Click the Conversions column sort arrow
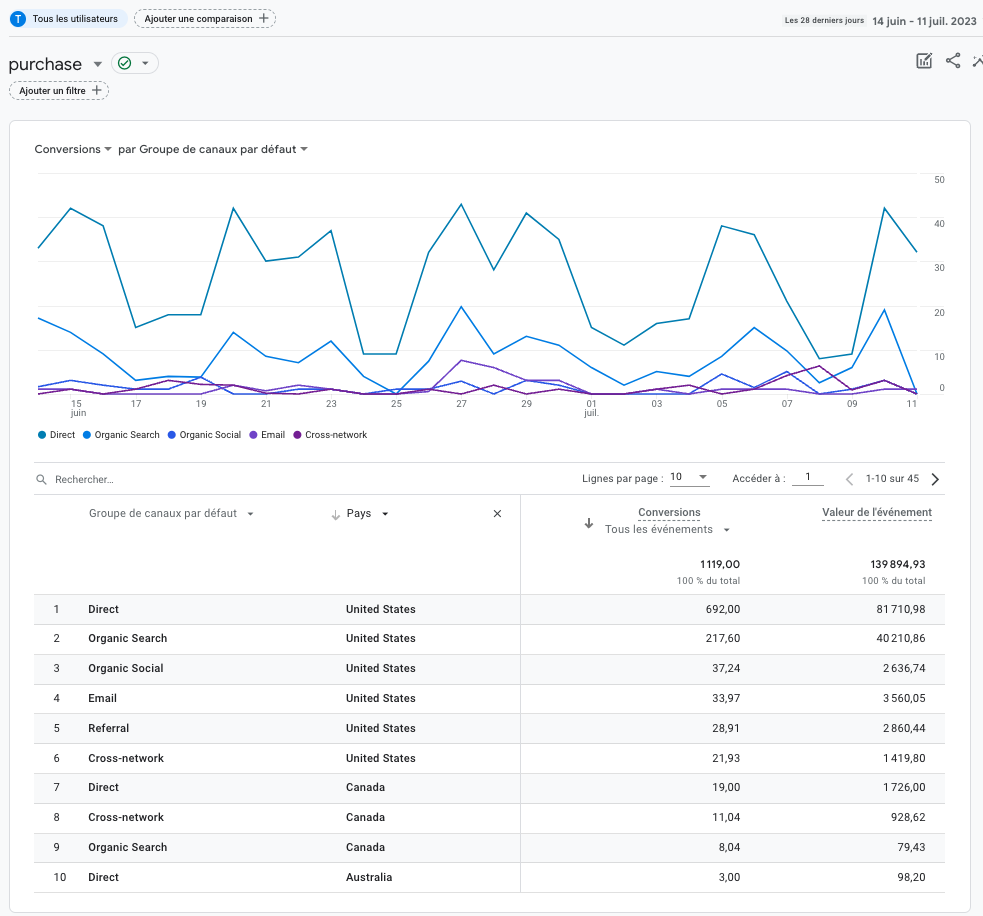The image size is (983, 916). pos(589,523)
